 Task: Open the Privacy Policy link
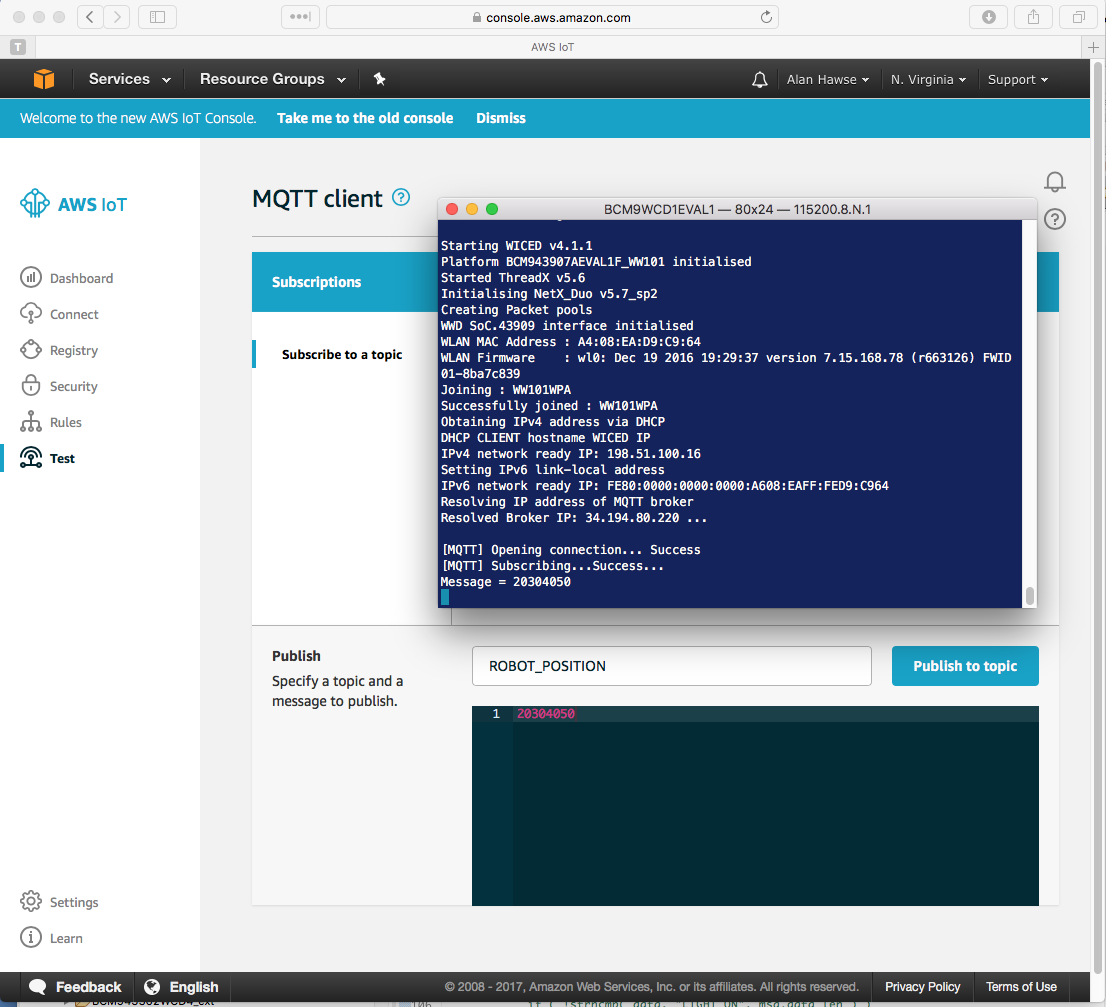923,987
